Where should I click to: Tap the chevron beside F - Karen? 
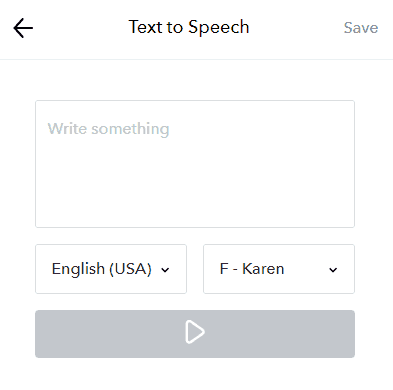[x=333, y=270]
